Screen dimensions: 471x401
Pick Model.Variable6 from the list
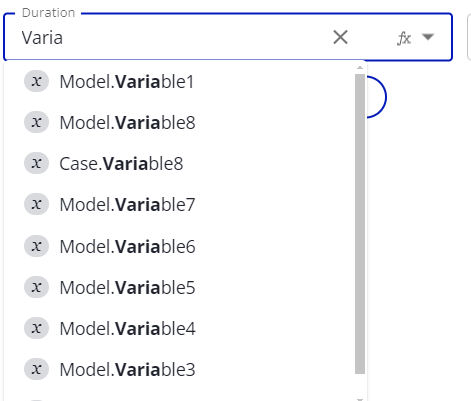pos(185,246)
